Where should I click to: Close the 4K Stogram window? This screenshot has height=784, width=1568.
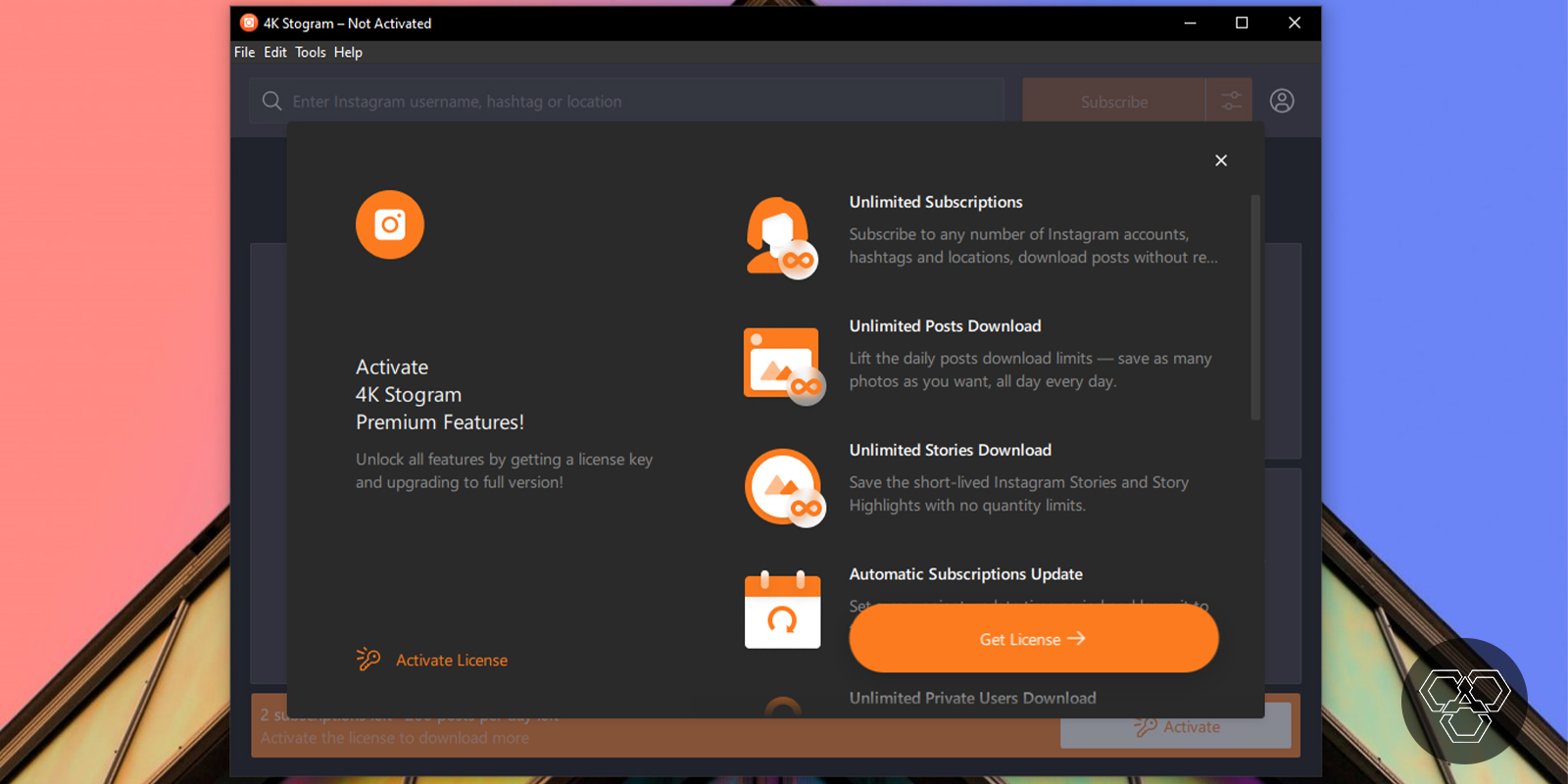click(1295, 23)
